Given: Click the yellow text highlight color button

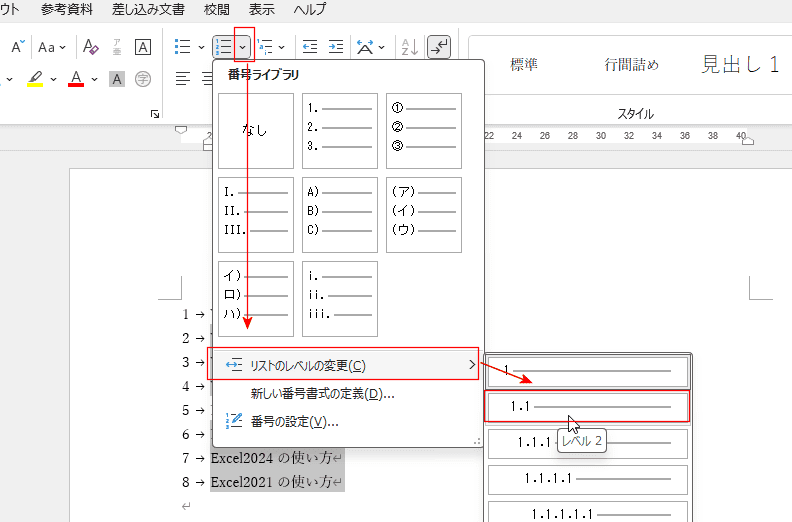Looking at the screenshot, I should tap(35, 79).
